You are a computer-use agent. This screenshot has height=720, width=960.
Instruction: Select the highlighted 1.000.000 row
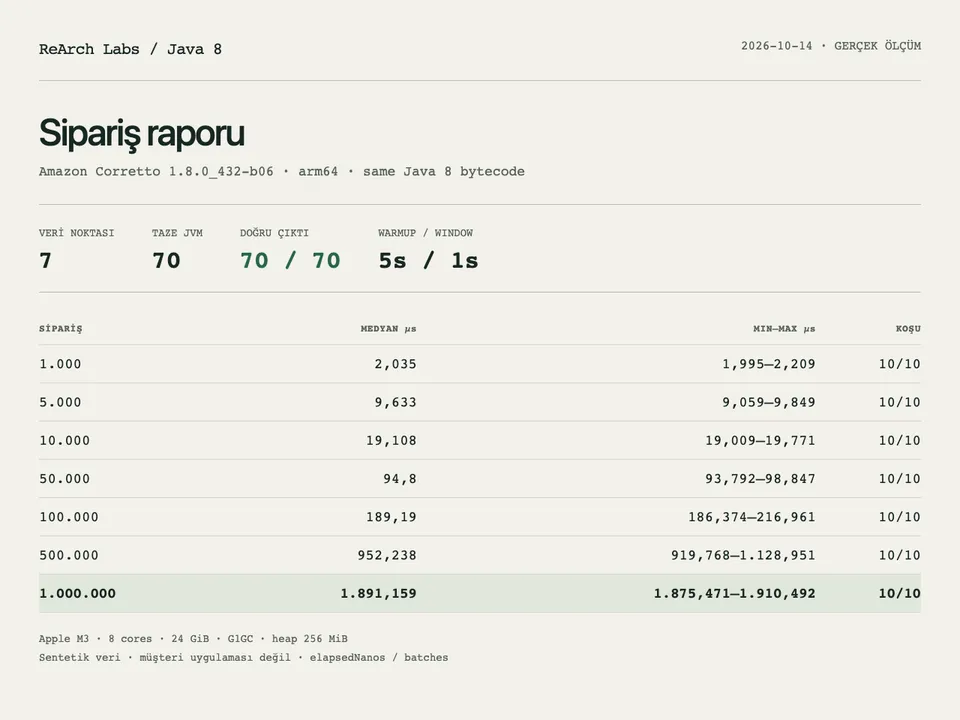480,593
